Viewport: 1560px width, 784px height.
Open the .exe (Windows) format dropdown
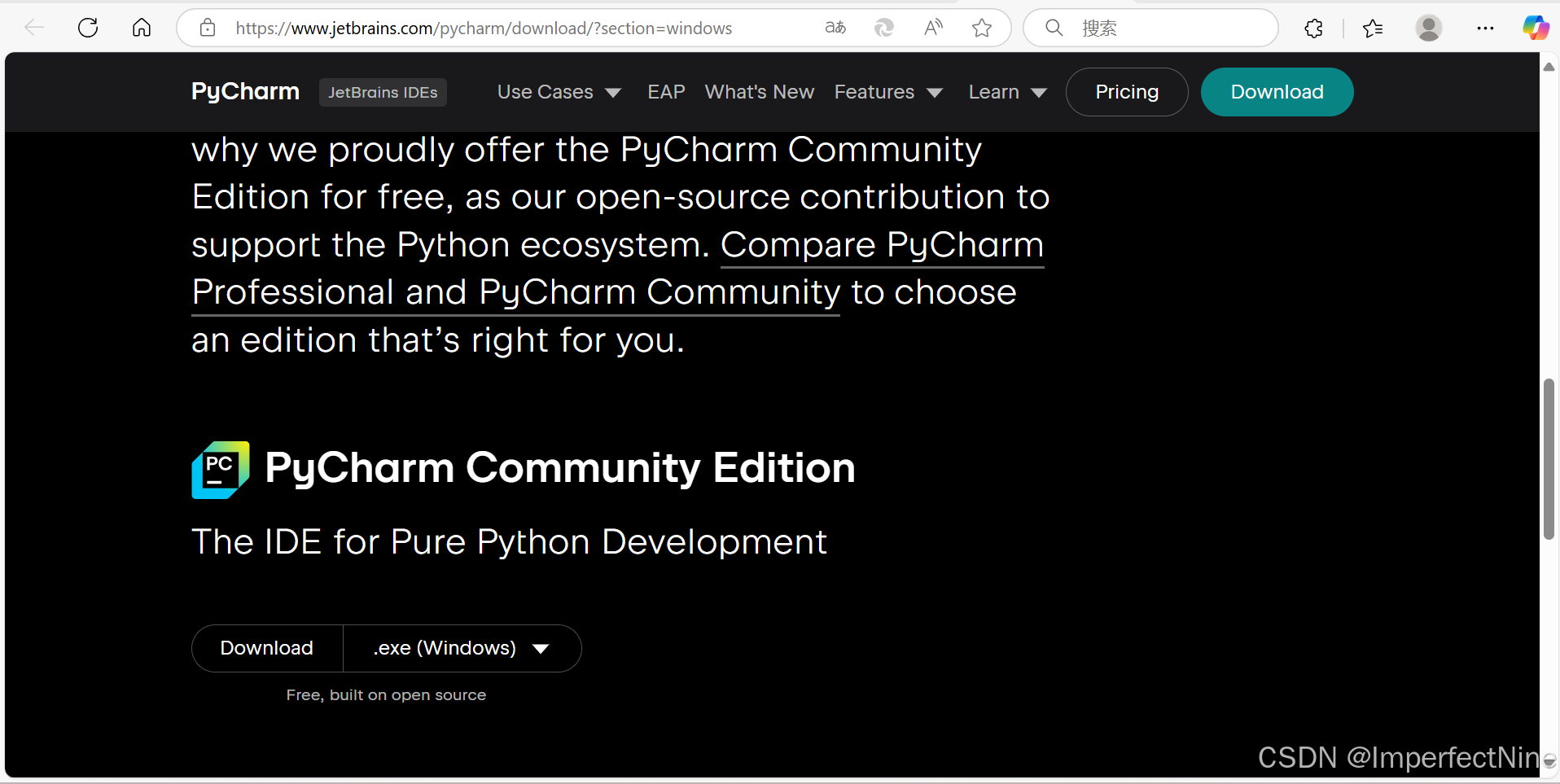pyautogui.click(x=462, y=648)
